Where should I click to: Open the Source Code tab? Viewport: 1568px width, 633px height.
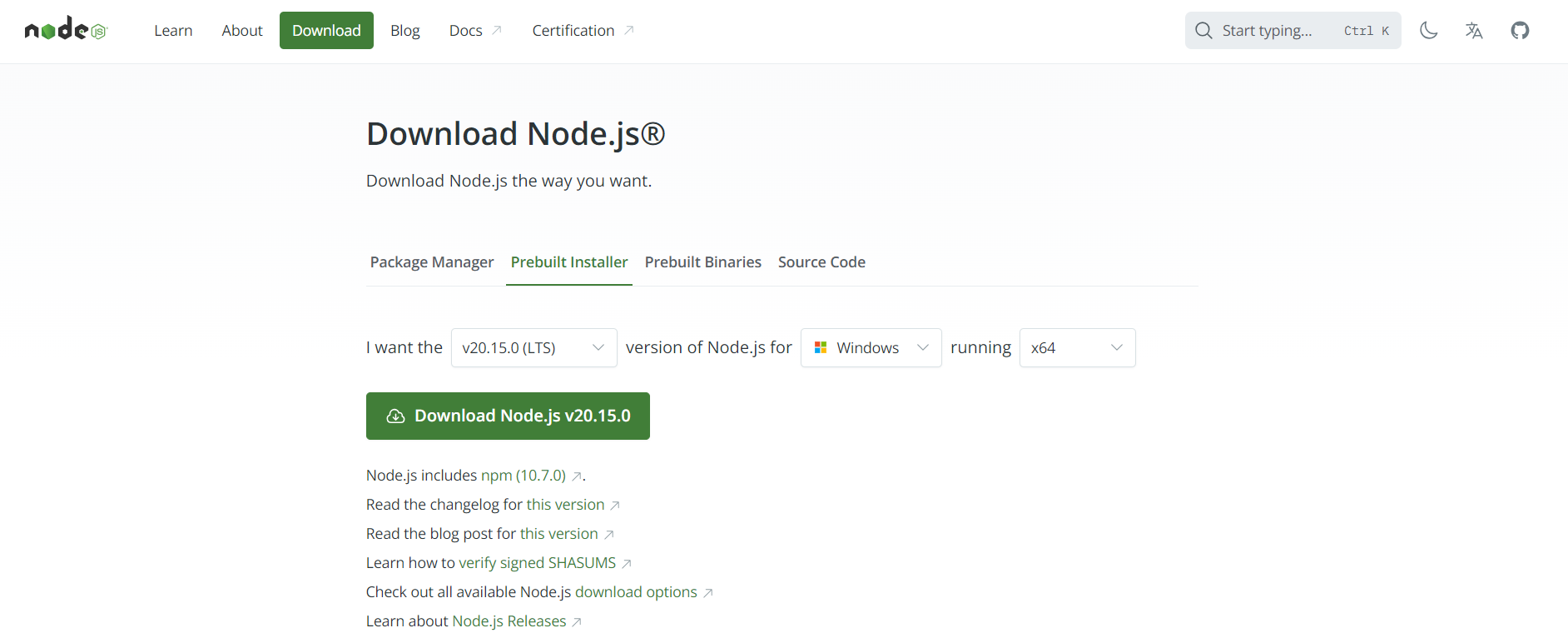pyautogui.click(x=821, y=262)
